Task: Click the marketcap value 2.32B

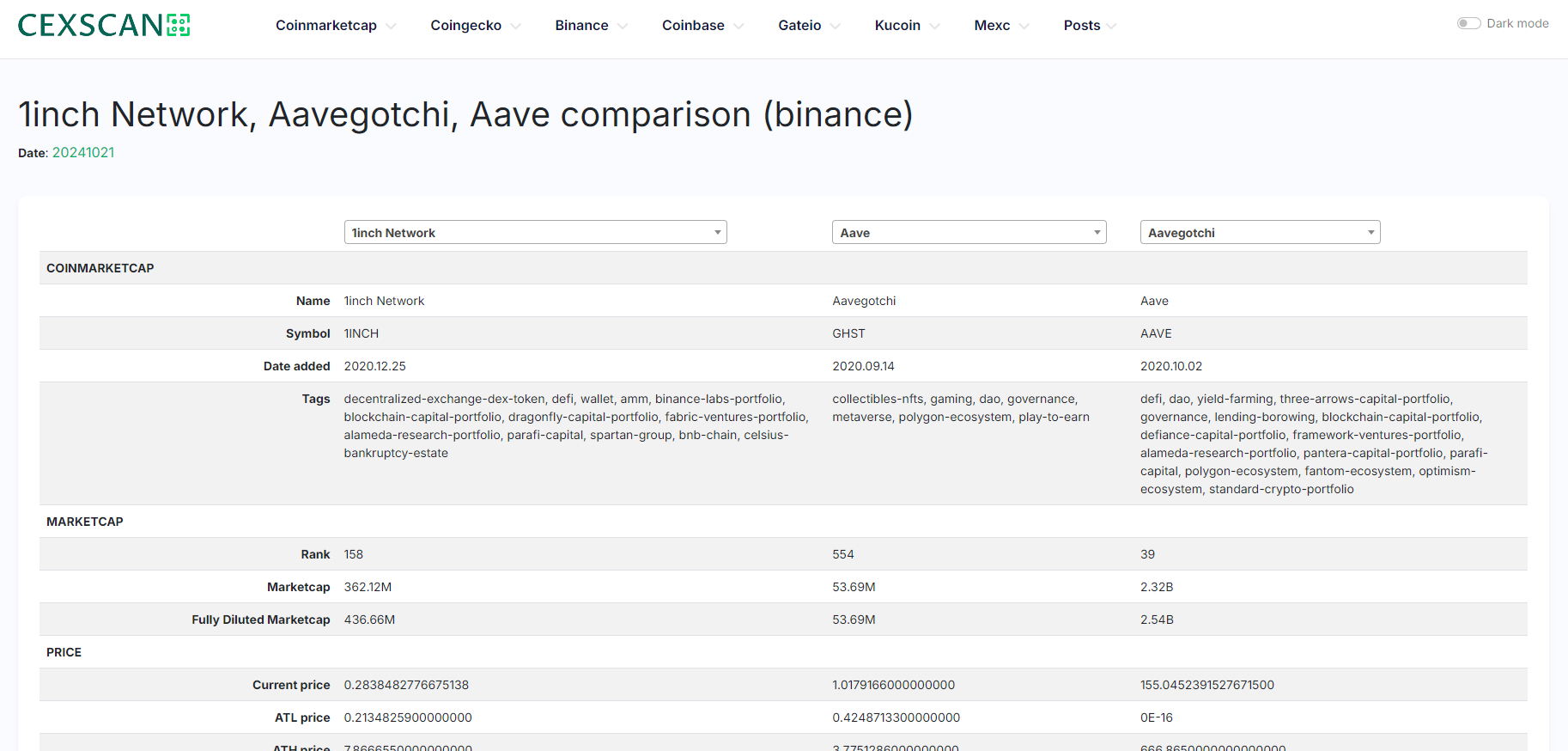Action: tap(1157, 587)
